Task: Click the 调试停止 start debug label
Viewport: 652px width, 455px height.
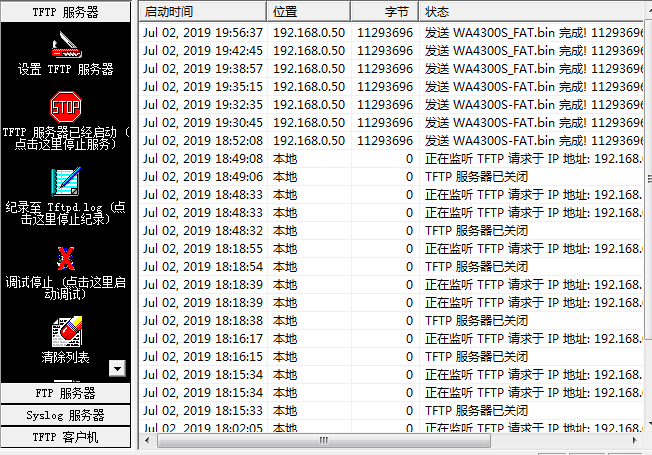Action: (x=66, y=288)
